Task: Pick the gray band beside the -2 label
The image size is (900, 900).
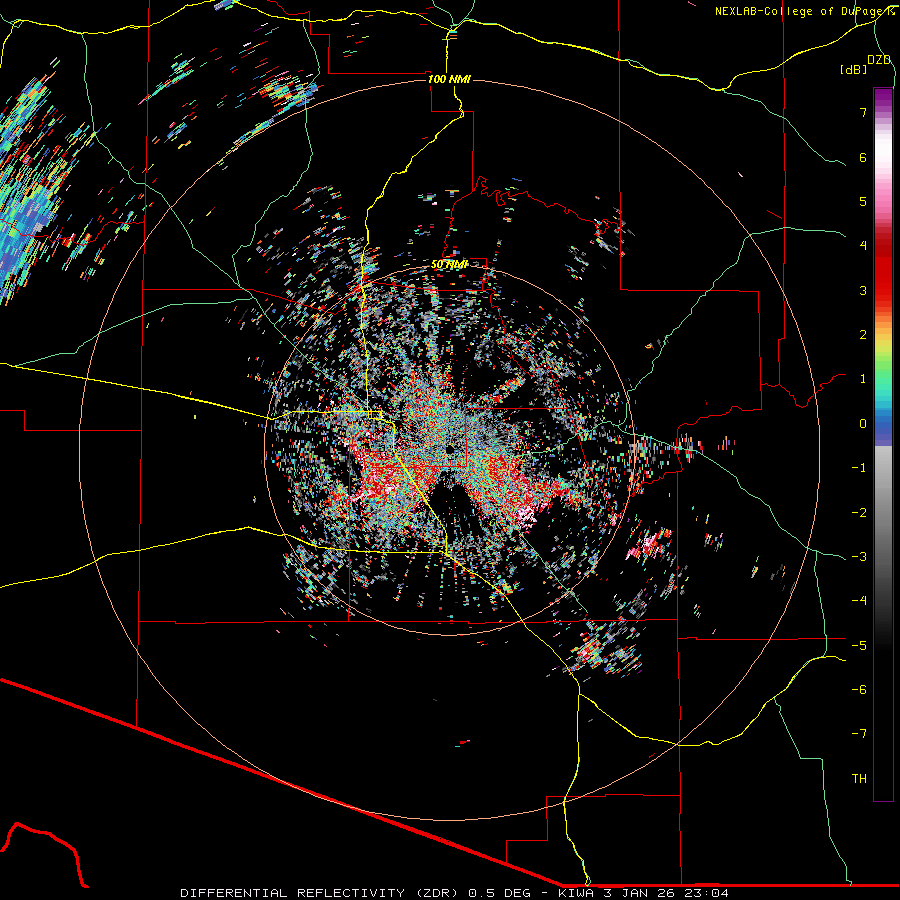Action: 883,513
